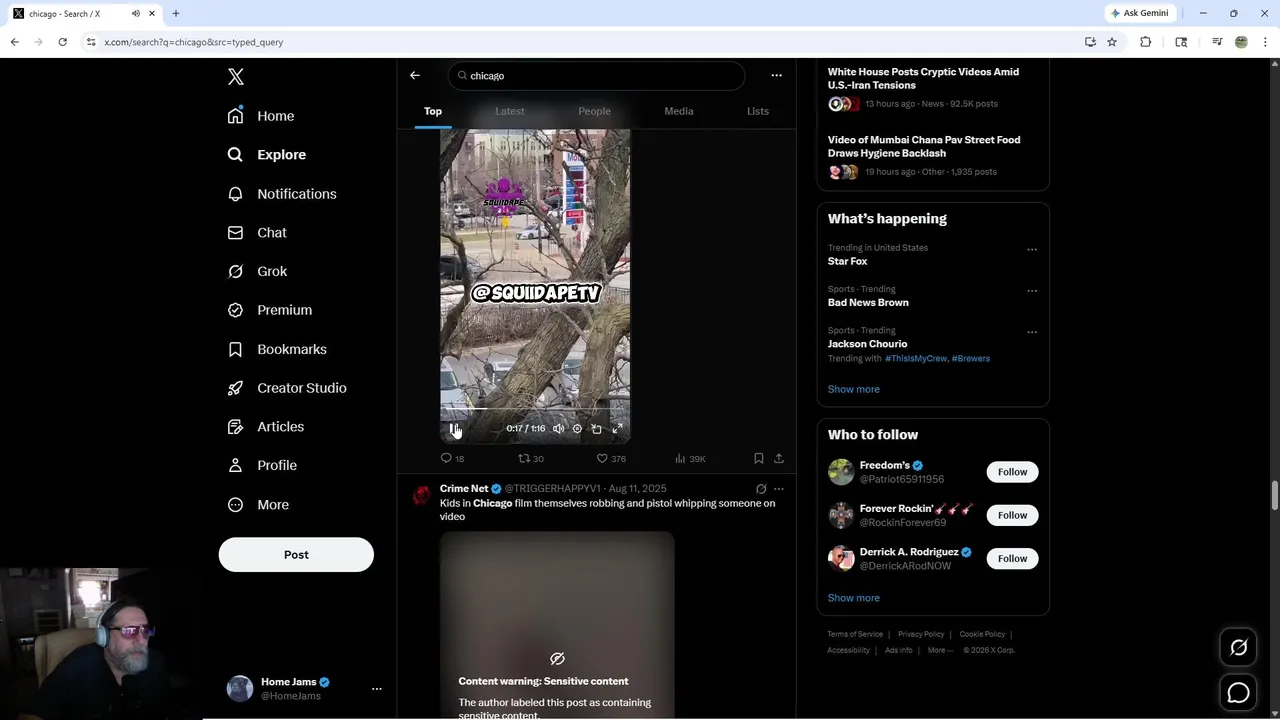Viewport: 1280px width, 720px height.
Task: Open Crime Net post options ellipsis
Action: click(779, 489)
